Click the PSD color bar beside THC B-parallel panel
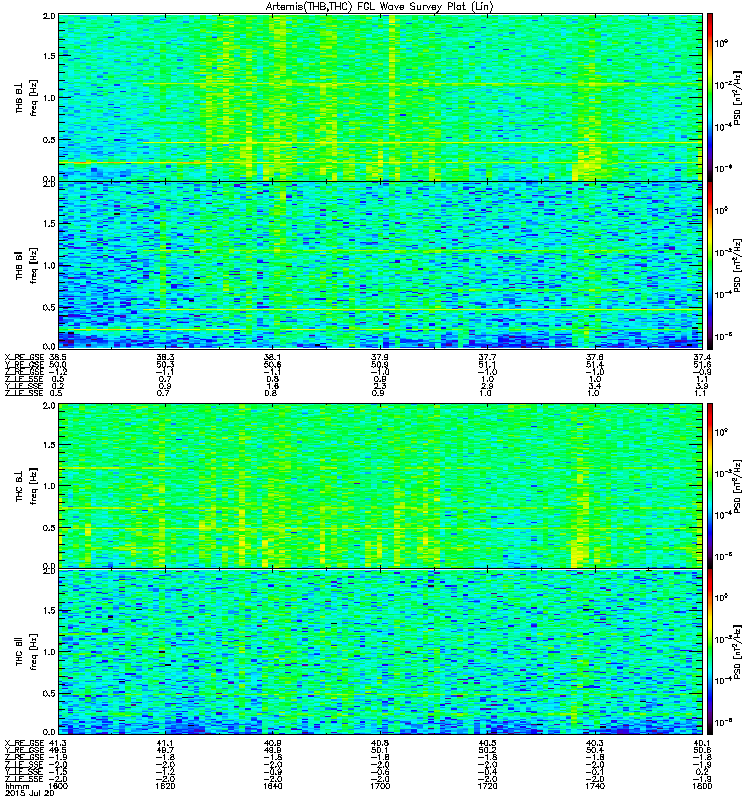 [710, 652]
